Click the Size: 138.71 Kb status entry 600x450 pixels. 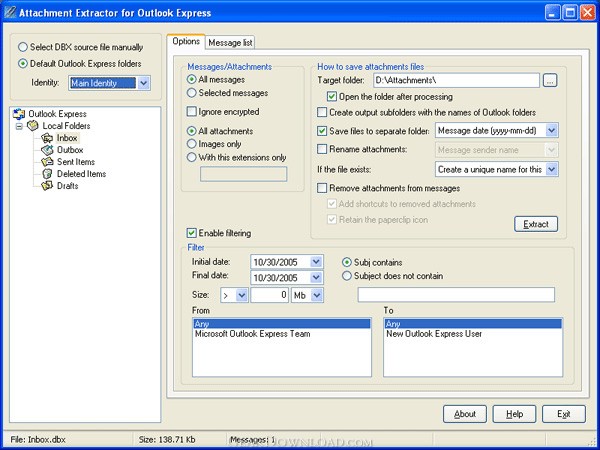point(167,440)
